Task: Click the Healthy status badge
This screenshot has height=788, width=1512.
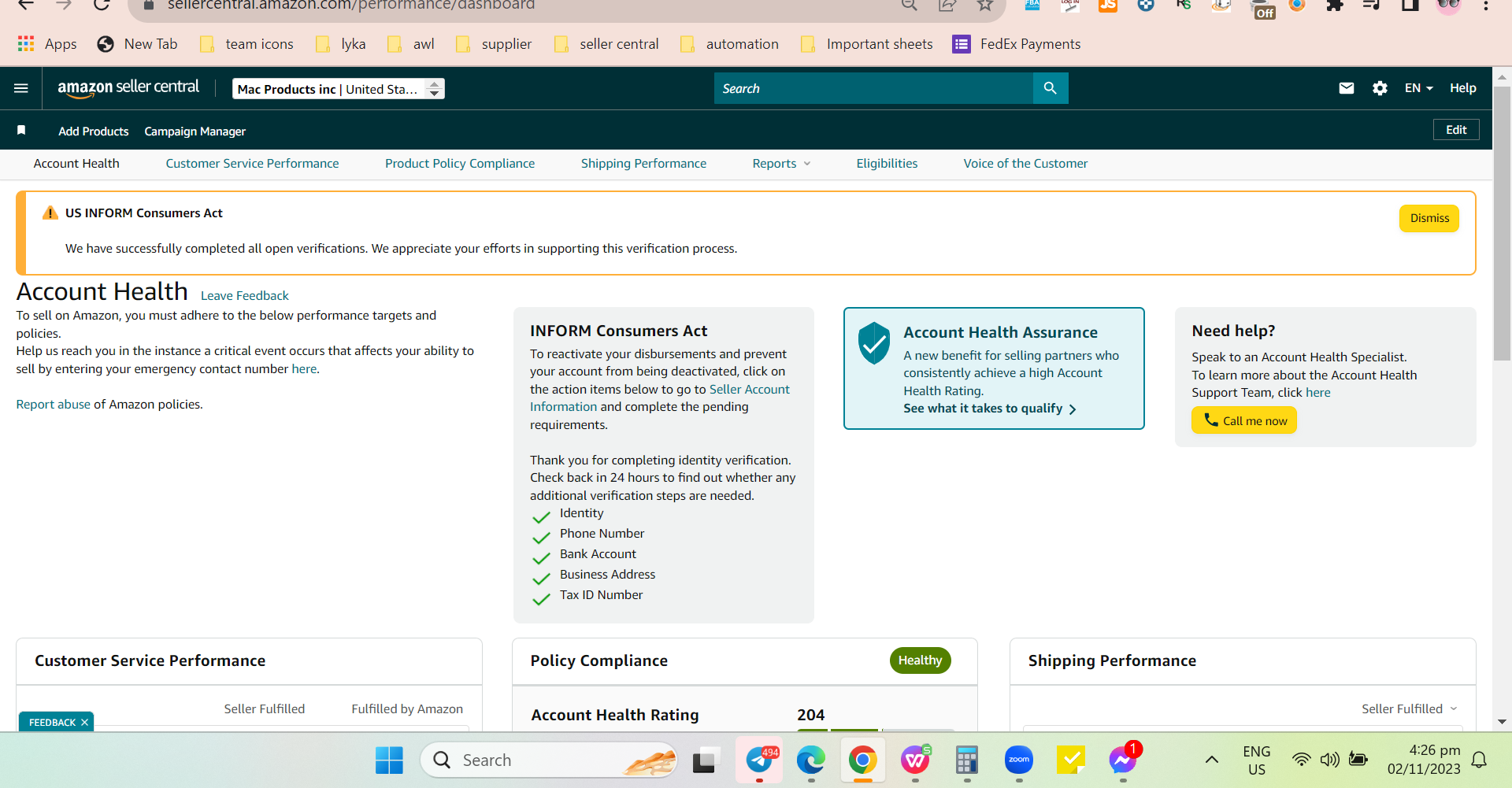Action: 920,660
